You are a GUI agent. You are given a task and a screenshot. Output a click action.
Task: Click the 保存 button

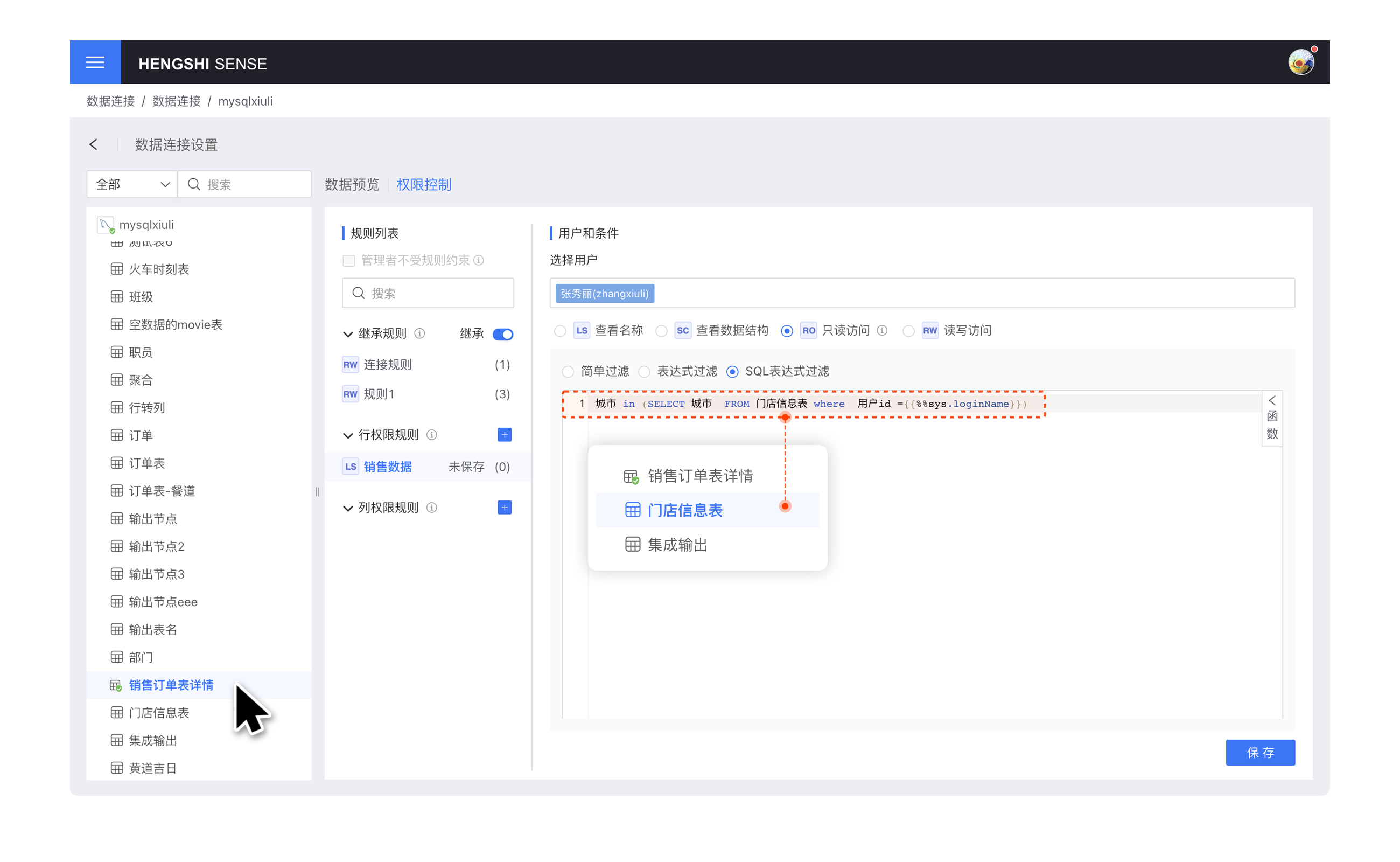tap(1260, 753)
